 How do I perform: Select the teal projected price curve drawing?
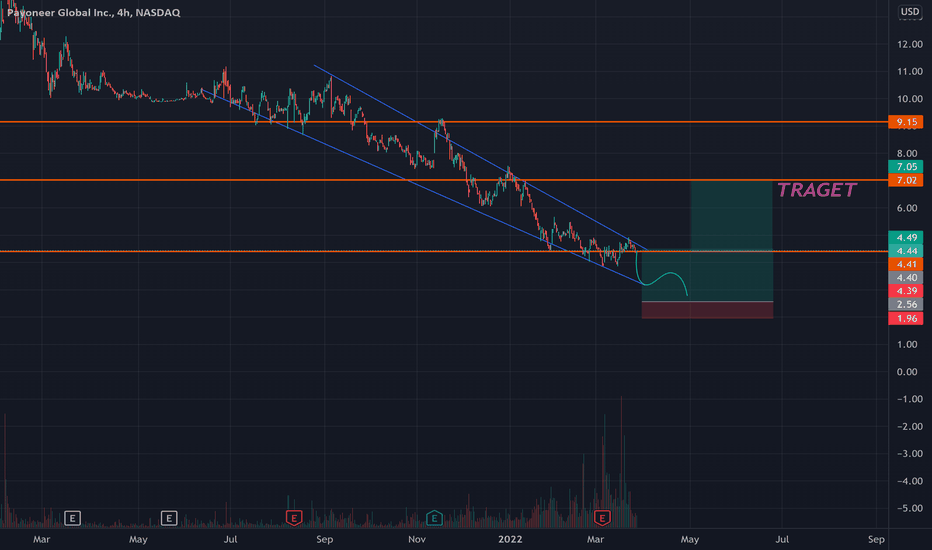point(661,276)
